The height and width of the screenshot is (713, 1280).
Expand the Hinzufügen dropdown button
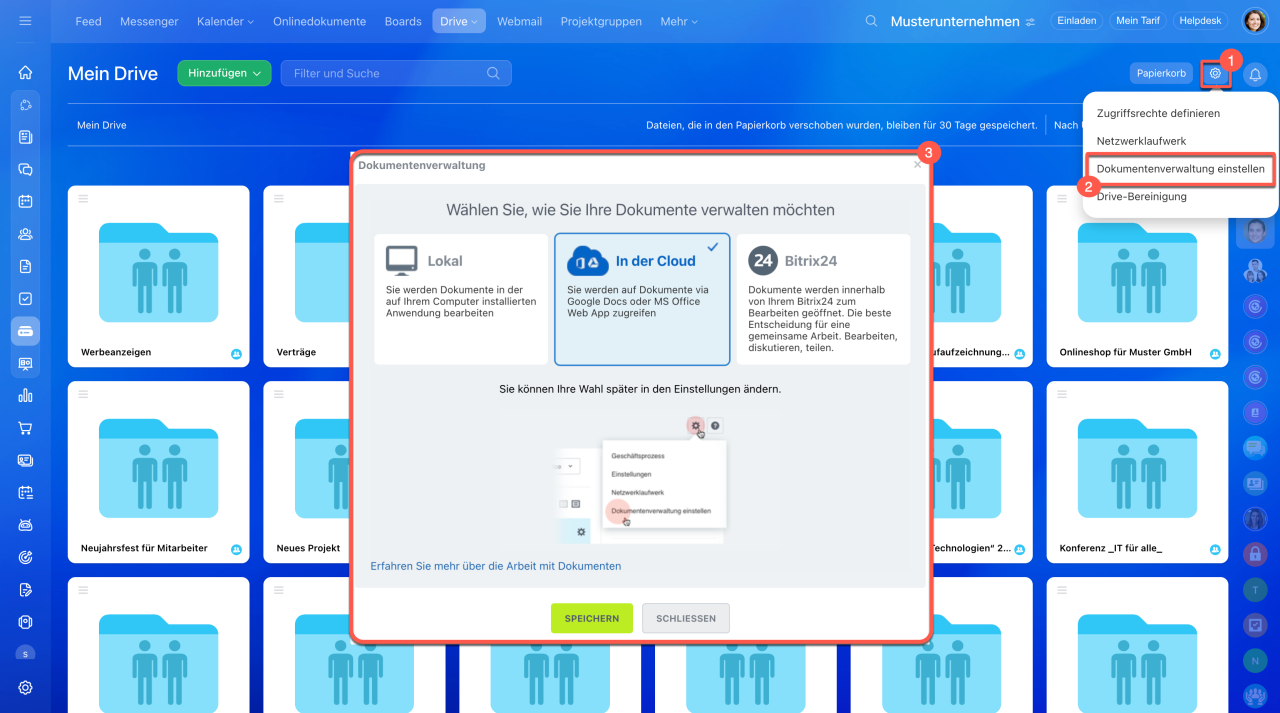(x=224, y=73)
